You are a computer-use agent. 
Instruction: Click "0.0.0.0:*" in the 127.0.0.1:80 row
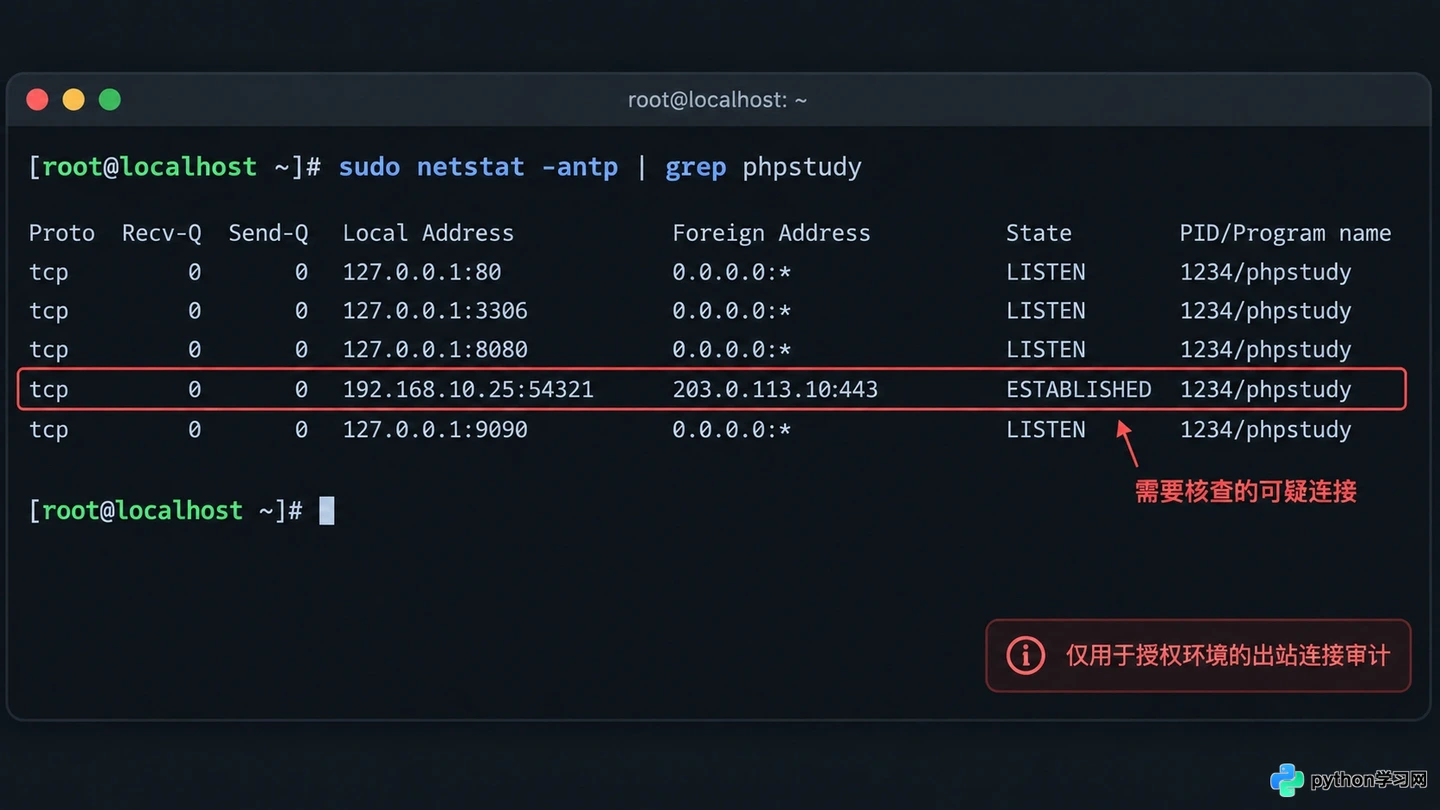(732, 272)
